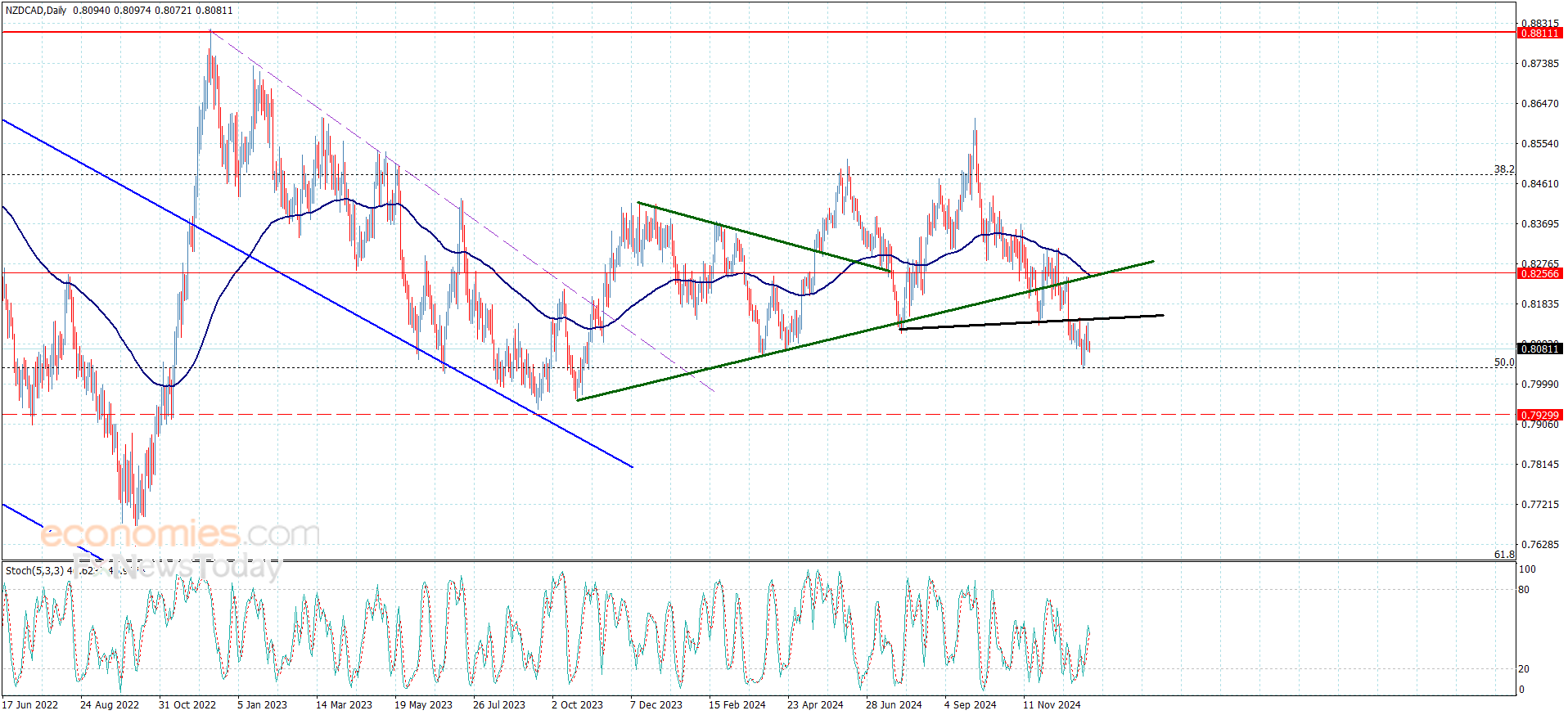Image resolution: width=1568 pixels, height=715 pixels.
Task: Click the 0.79990 price scale value
Action: pos(1539,384)
